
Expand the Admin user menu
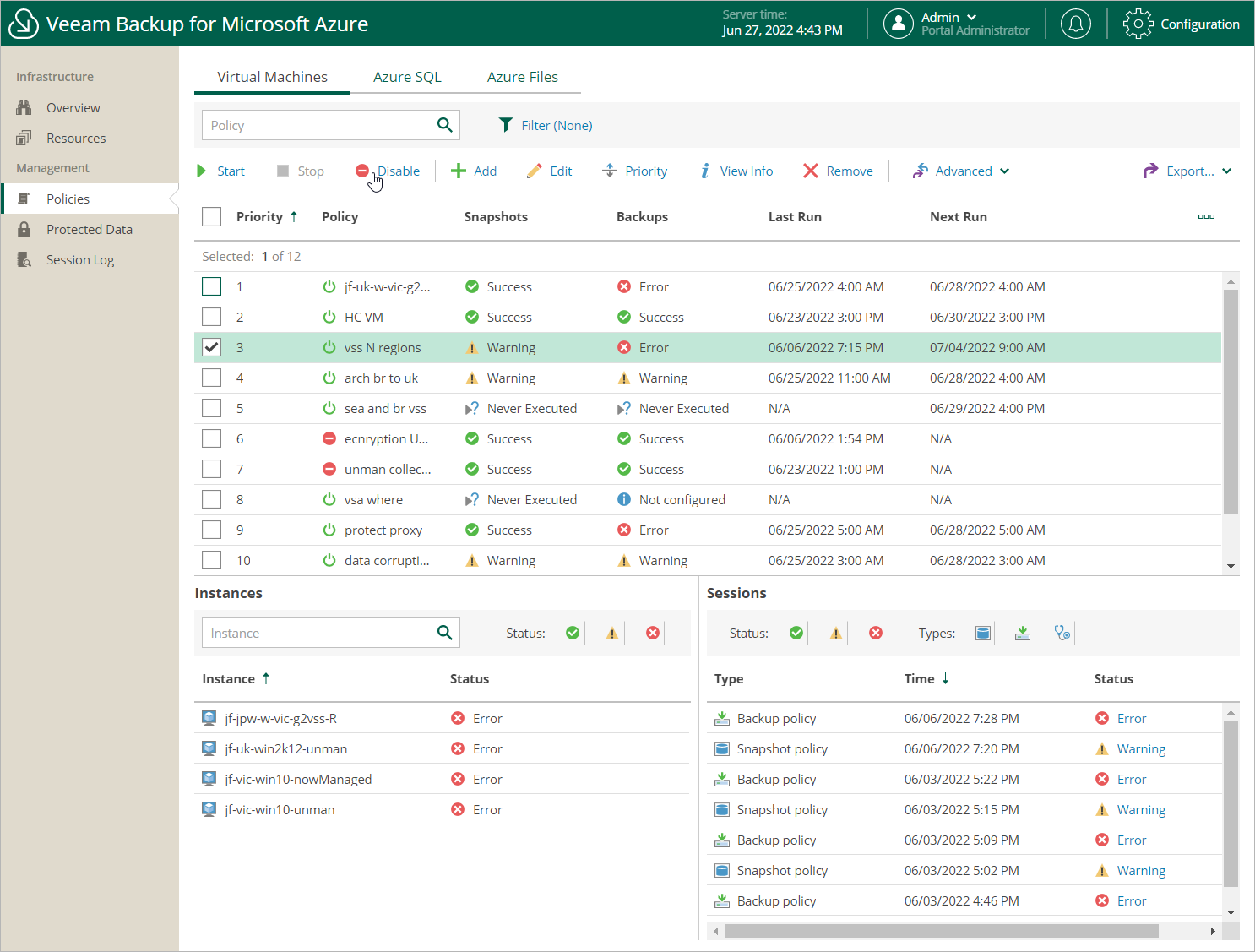tap(948, 18)
